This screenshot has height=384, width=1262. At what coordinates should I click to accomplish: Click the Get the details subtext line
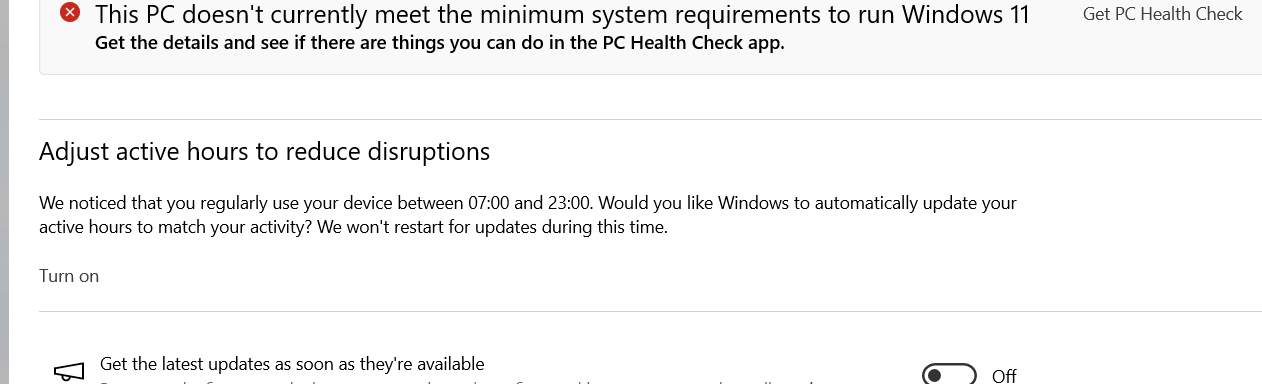coord(439,43)
